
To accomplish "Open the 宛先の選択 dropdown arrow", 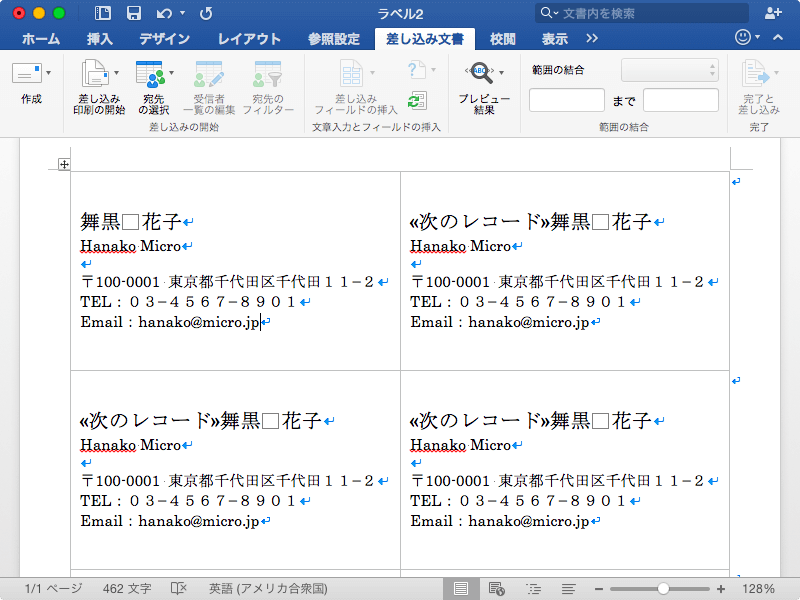I will point(171,73).
